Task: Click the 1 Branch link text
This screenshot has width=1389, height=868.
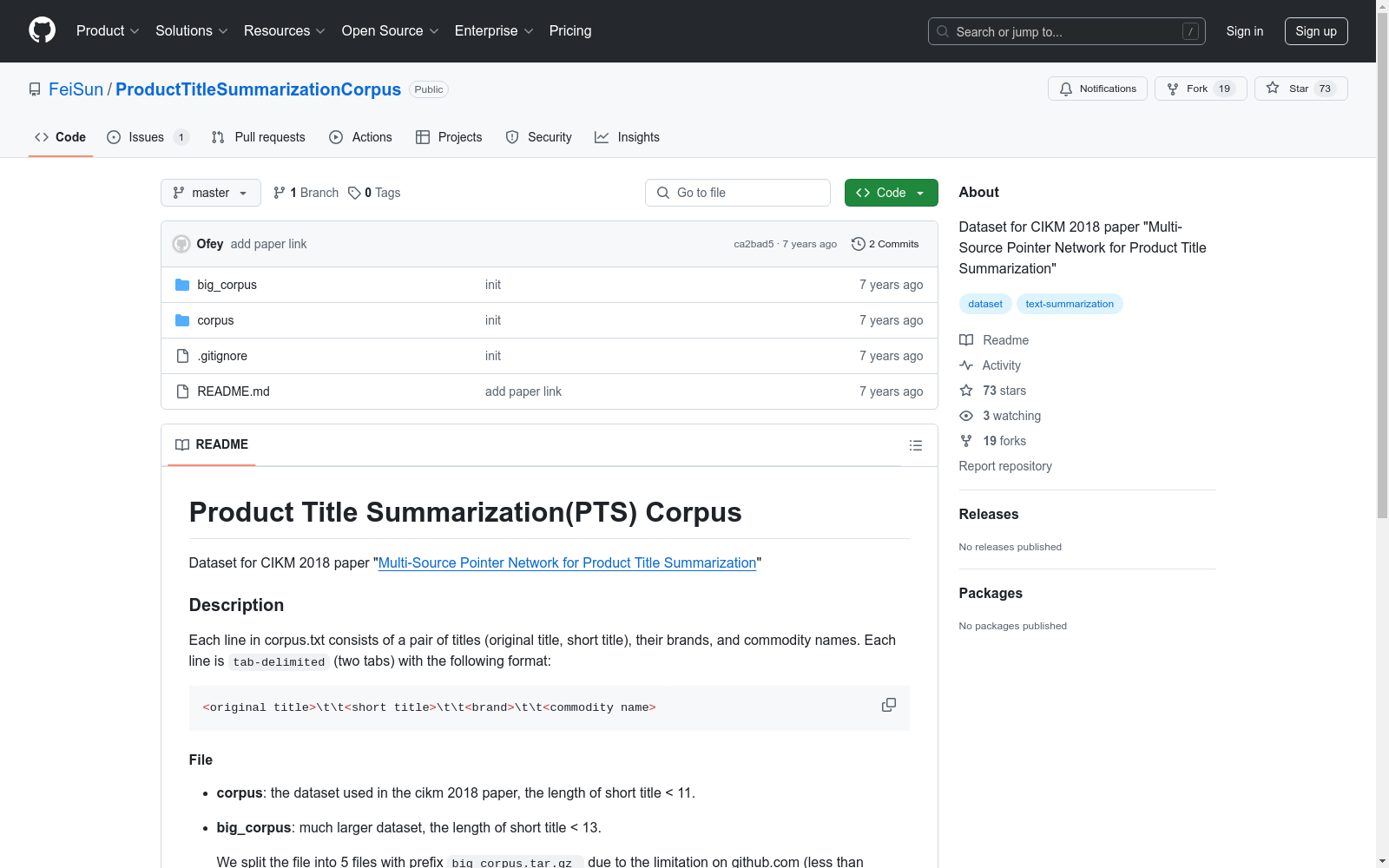Action: point(314,193)
